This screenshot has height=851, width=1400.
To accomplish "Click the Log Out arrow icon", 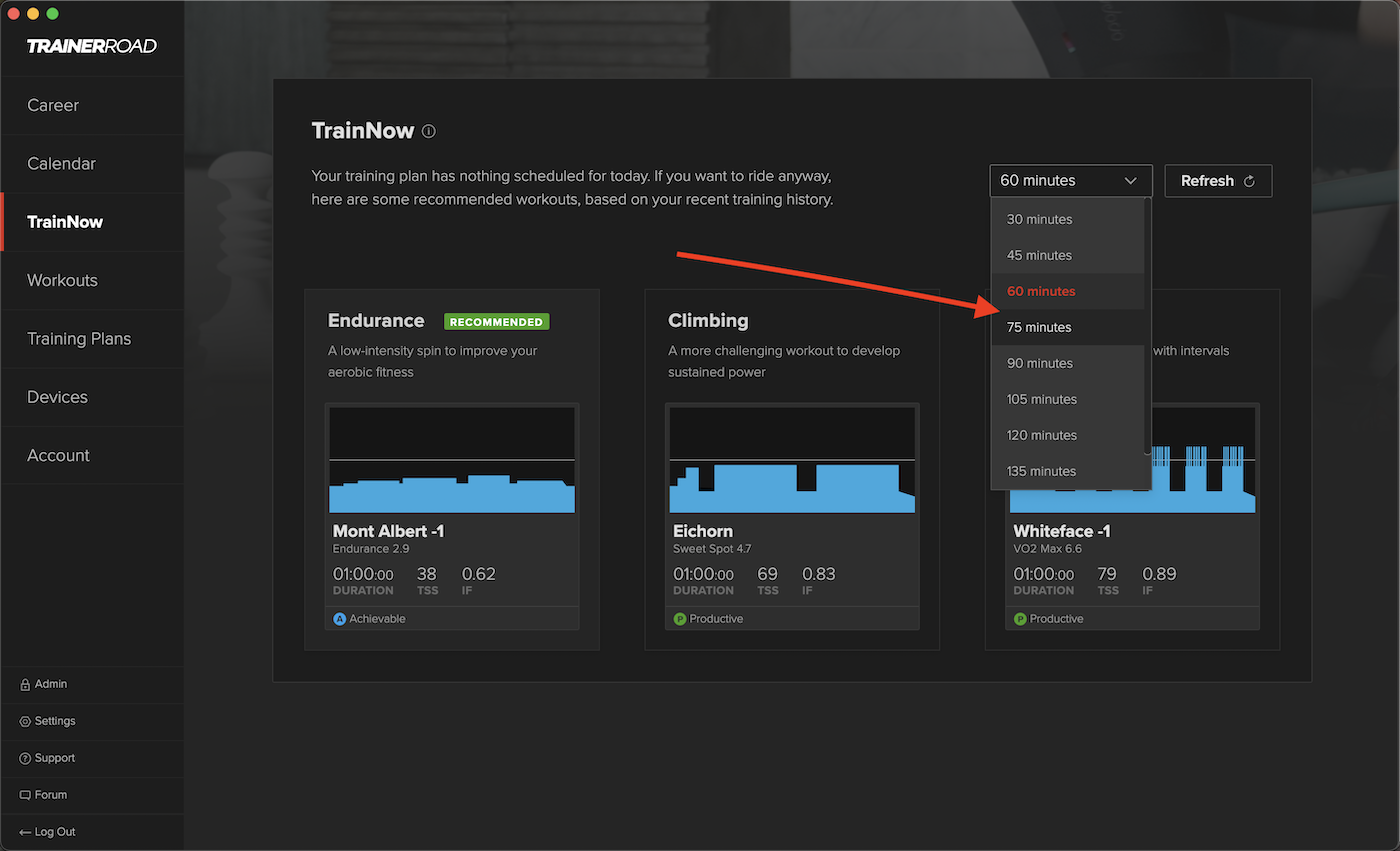I will (x=25, y=832).
